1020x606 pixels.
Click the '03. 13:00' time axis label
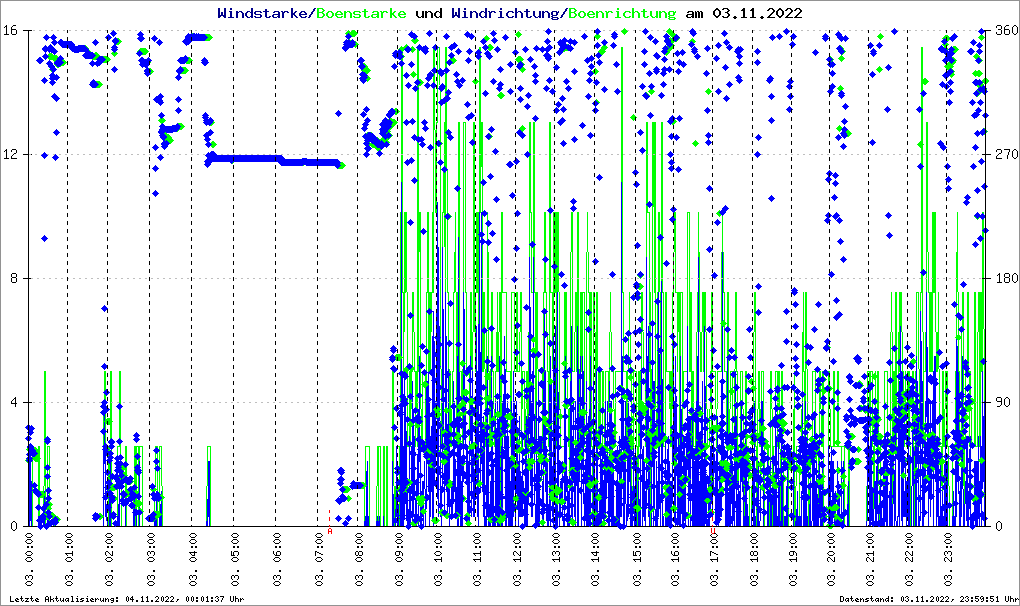click(x=556, y=559)
